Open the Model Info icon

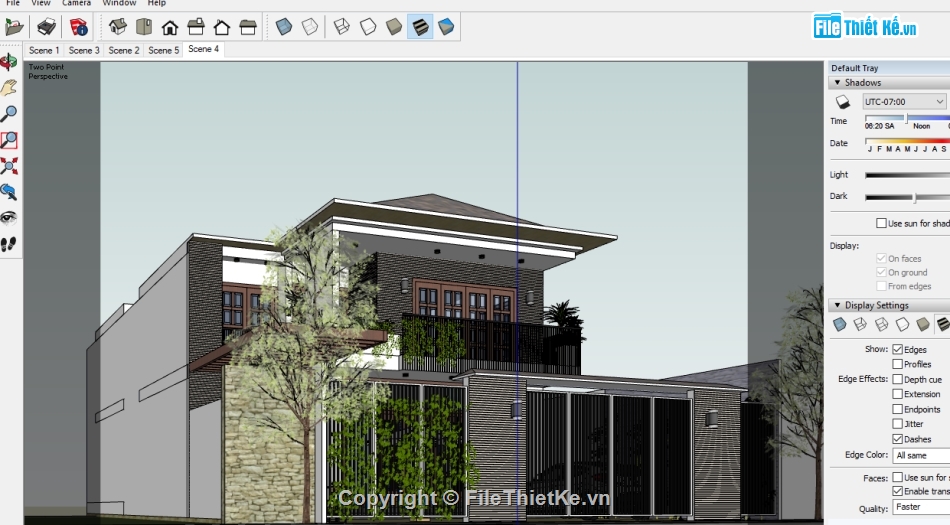tap(79, 27)
